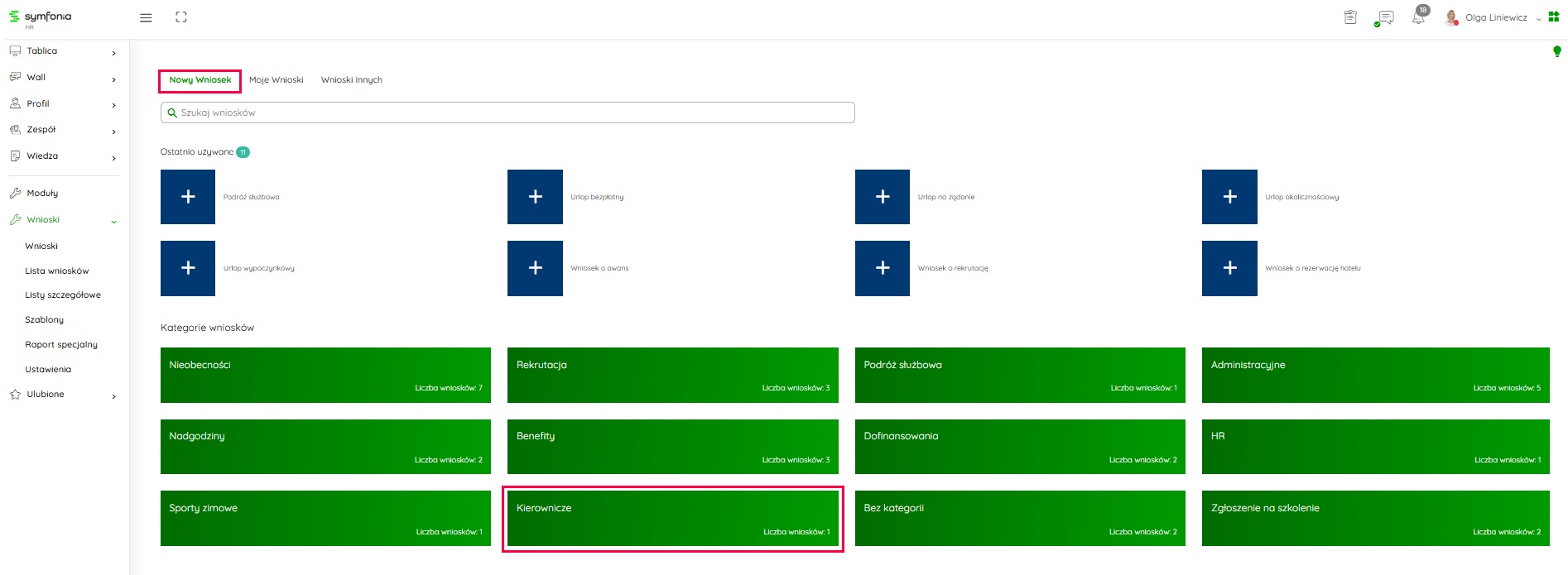Toggle fullscreen mode icon
The width and height of the screenshot is (1568, 575).
181,17
